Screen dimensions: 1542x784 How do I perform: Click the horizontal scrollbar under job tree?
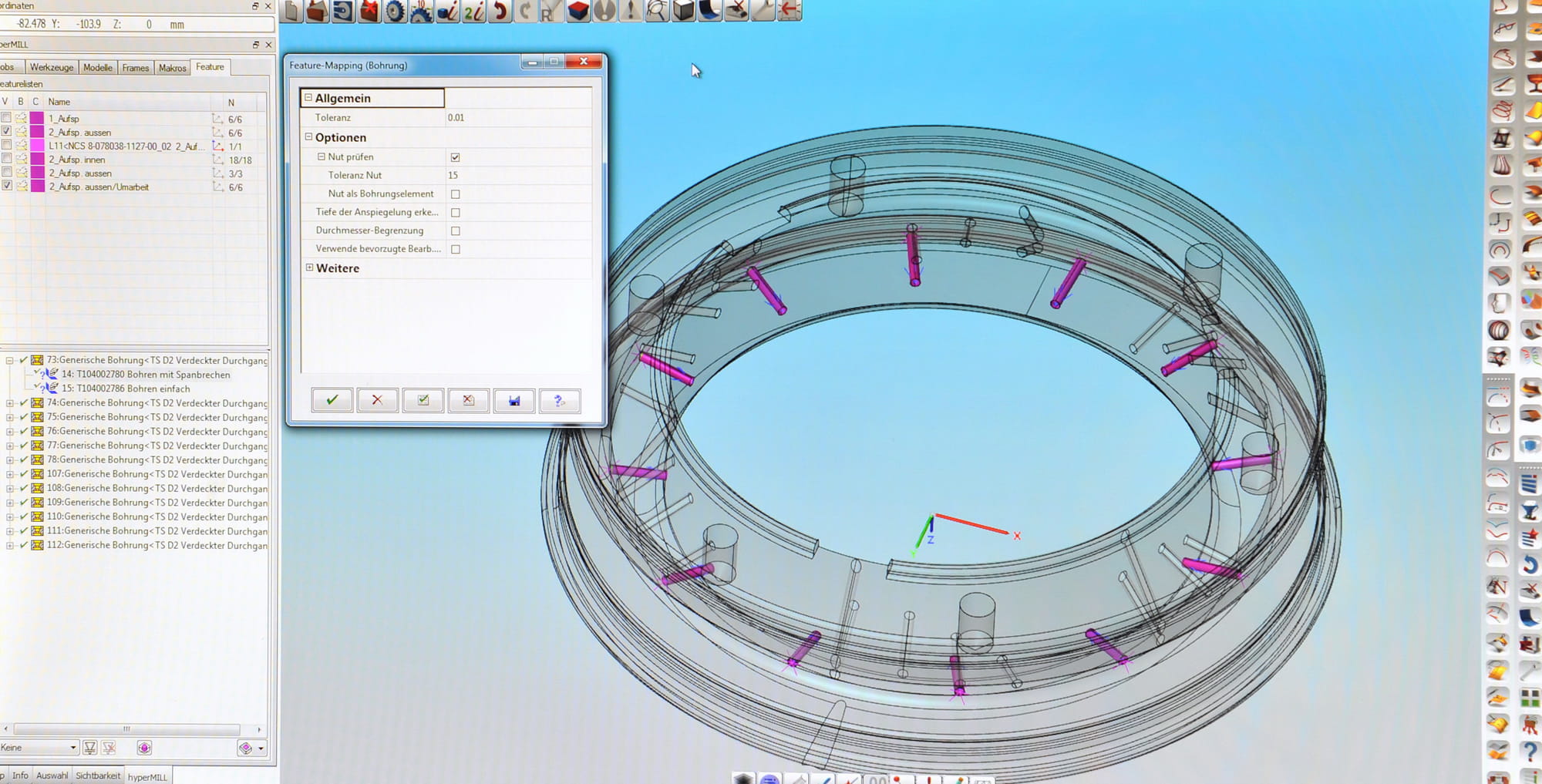(x=126, y=728)
